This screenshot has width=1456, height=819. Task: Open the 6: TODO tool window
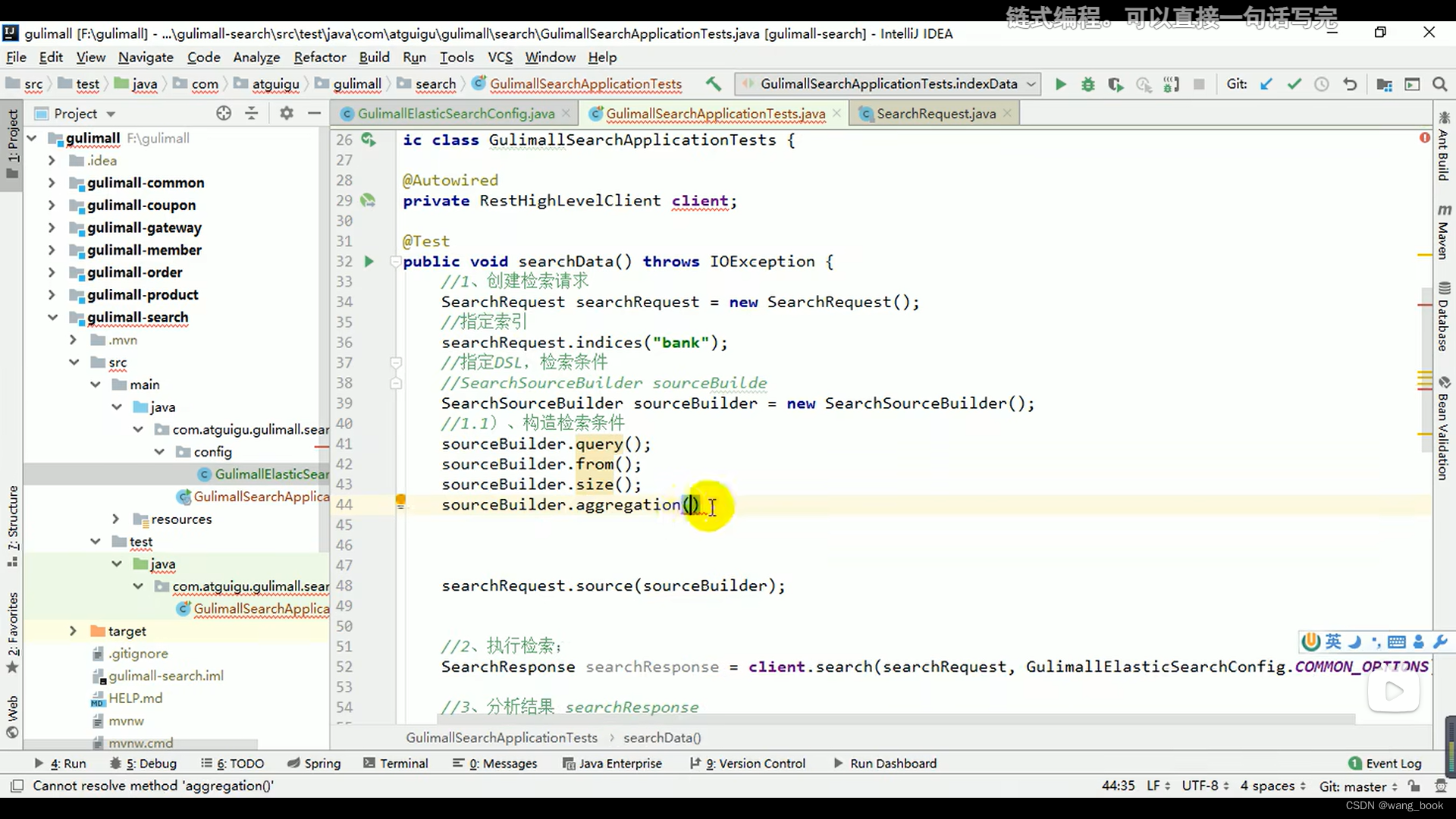point(232,764)
